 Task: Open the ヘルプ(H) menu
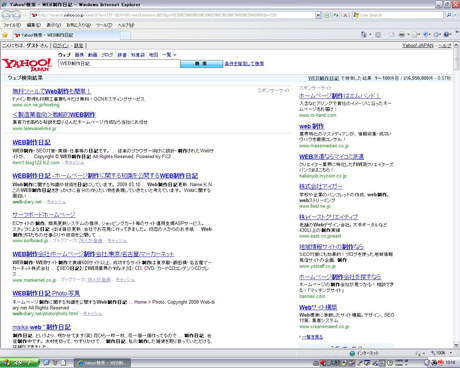tap(126, 25)
